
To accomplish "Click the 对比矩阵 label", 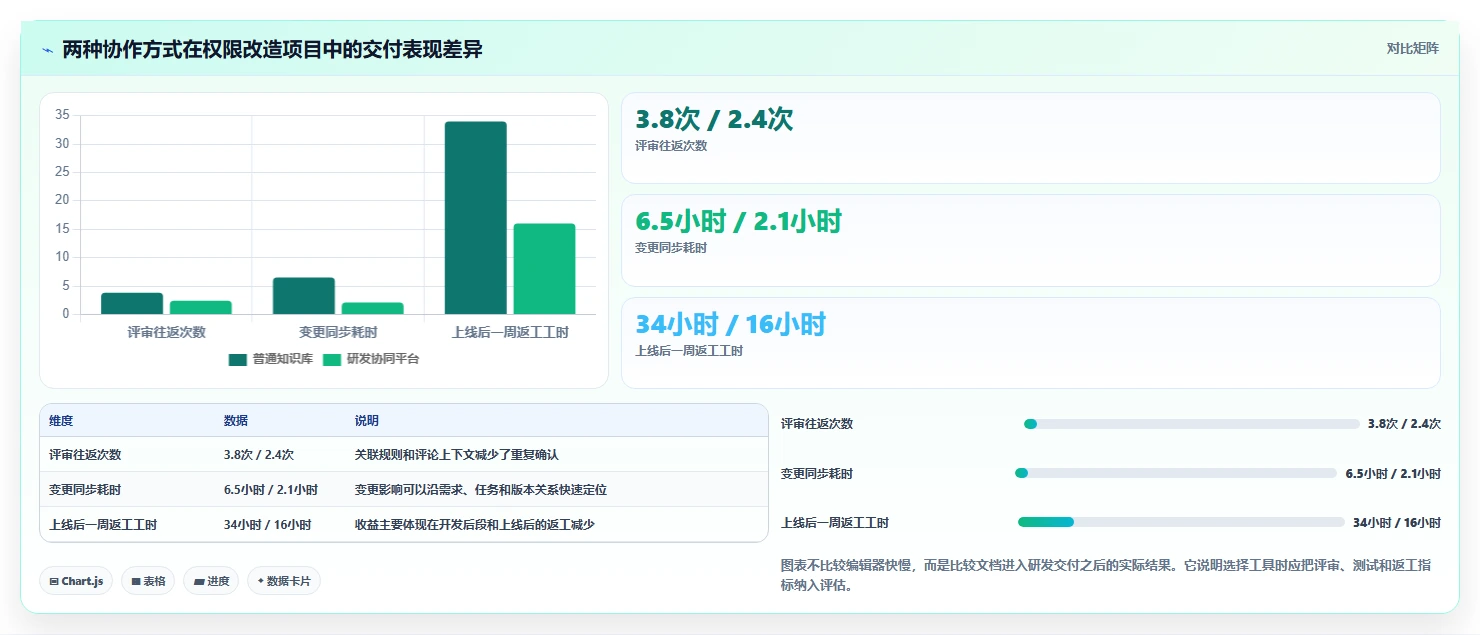I will pyautogui.click(x=1413, y=49).
